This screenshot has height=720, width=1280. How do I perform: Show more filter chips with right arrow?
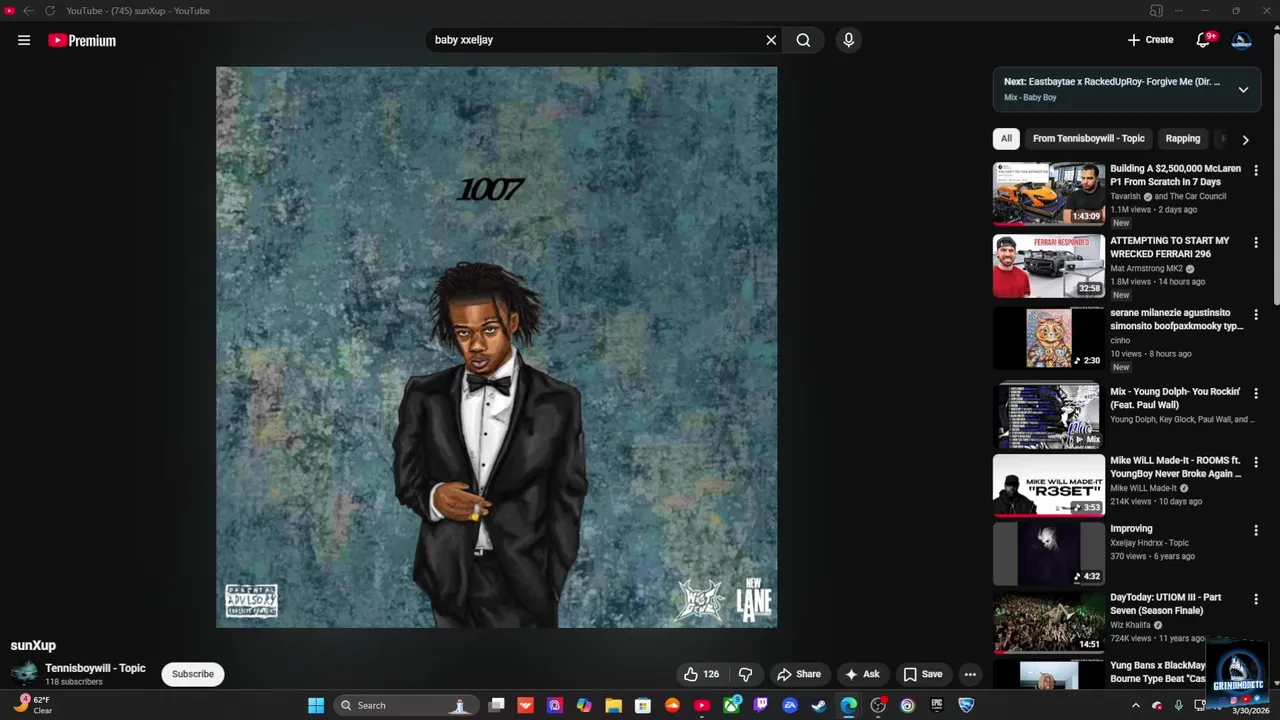[1245, 140]
